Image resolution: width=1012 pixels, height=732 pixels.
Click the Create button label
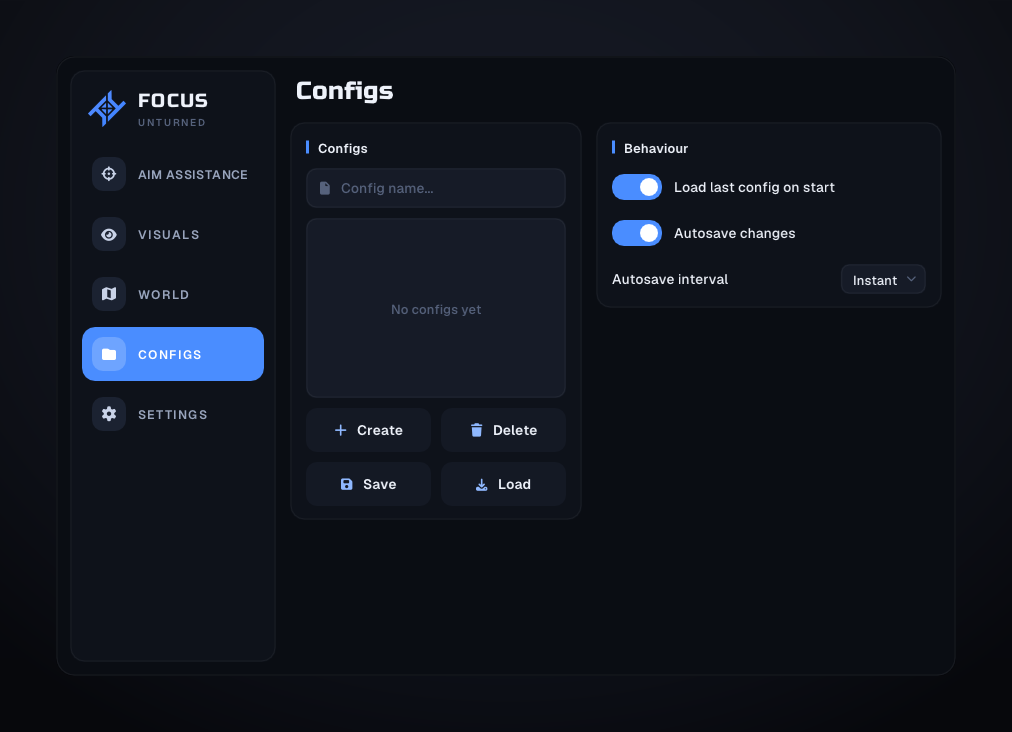coord(380,431)
